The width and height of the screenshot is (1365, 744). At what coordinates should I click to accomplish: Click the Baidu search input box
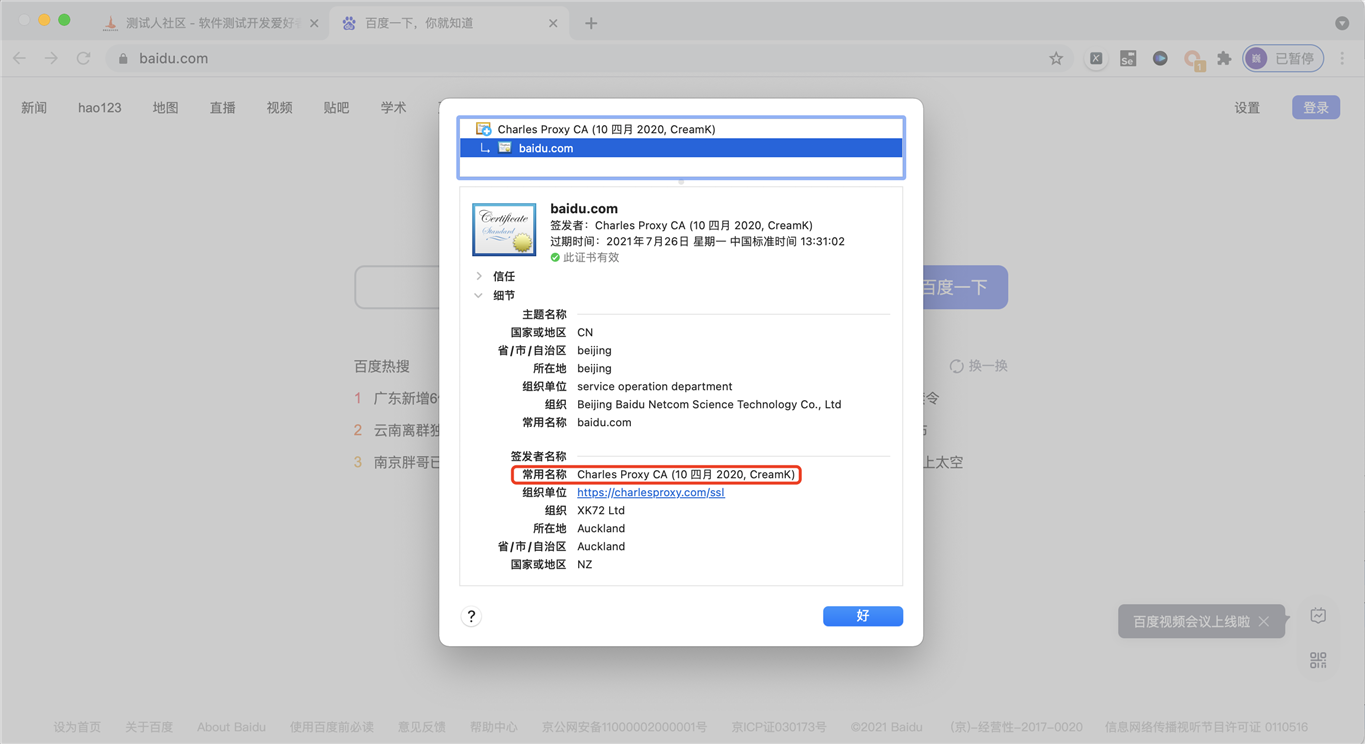pyautogui.click(x=397, y=288)
